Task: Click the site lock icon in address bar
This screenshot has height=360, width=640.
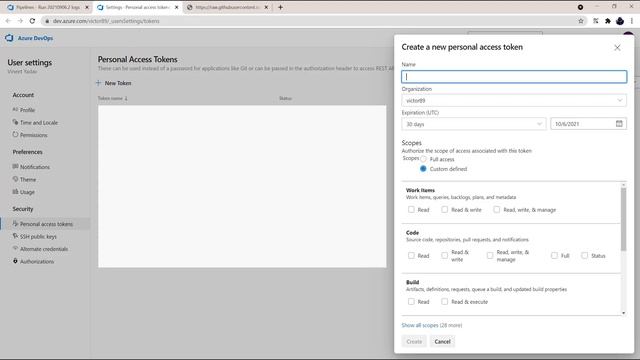Action: pyautogui.click(x=47, y=21)
